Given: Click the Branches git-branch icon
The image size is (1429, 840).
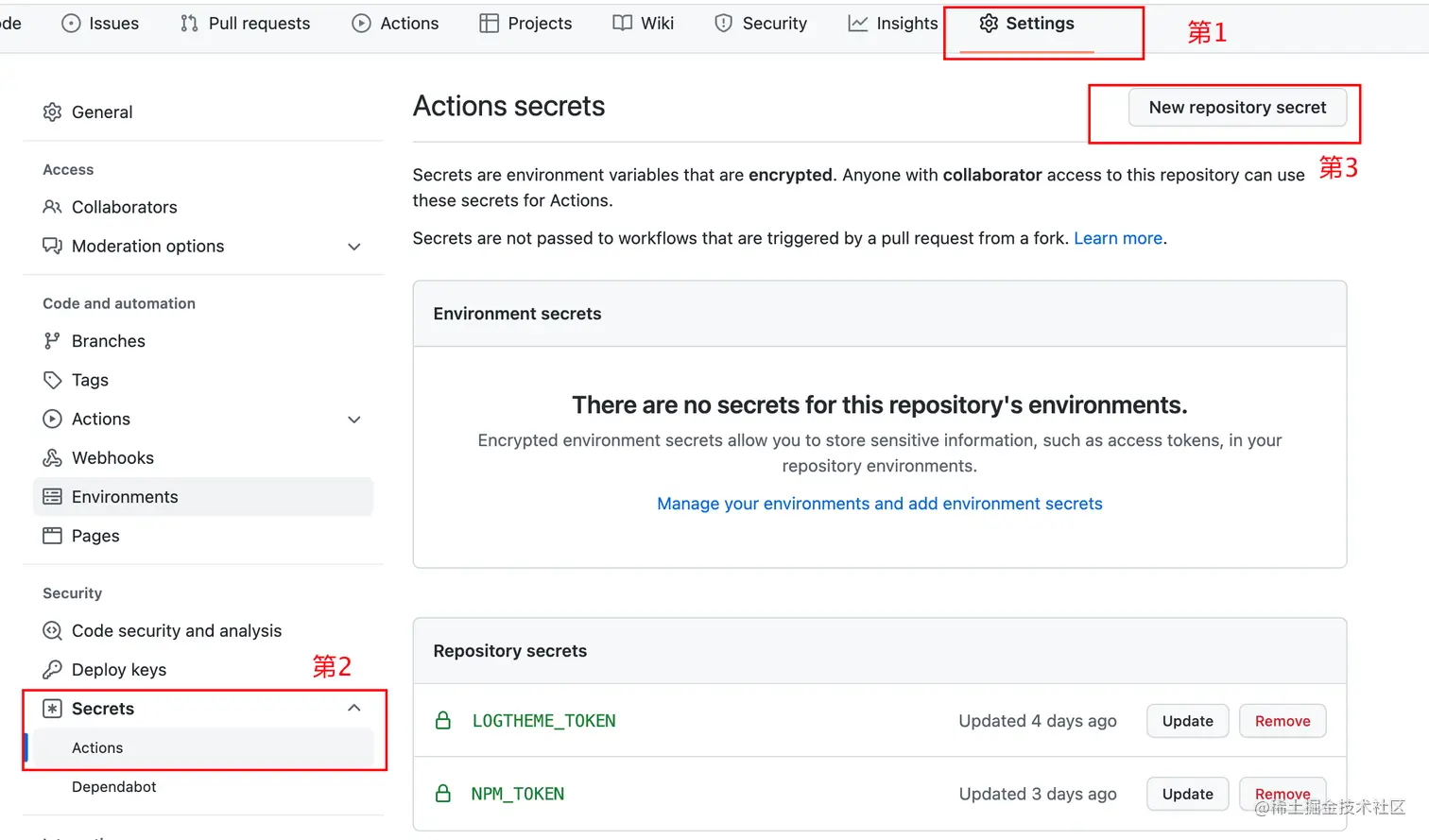Looking at the screenshot, I should [x=53, y=341].
